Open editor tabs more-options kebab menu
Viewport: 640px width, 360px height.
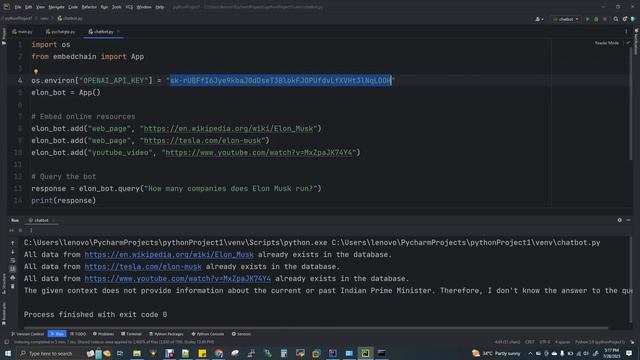coord(626,31)
